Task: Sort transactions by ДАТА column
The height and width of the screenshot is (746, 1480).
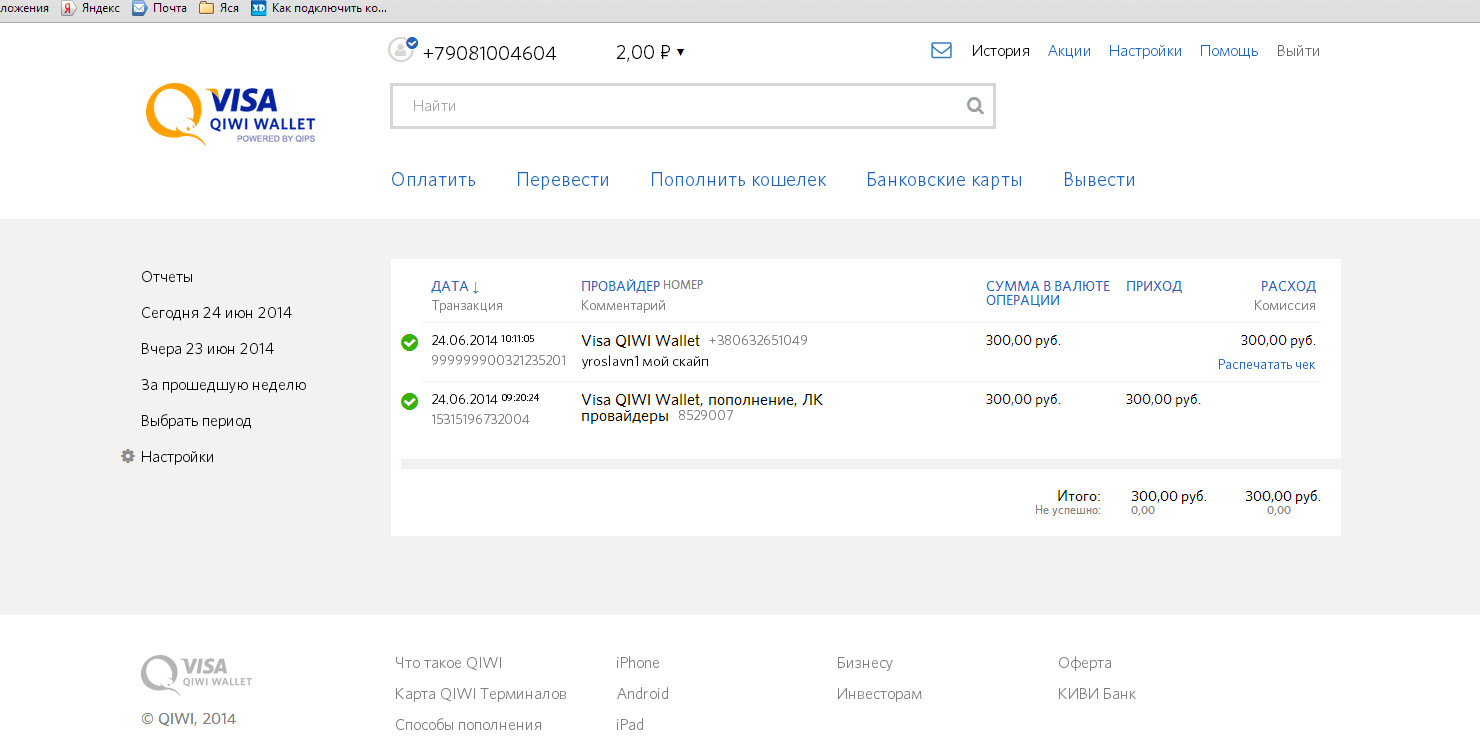Action: point(455,286)
